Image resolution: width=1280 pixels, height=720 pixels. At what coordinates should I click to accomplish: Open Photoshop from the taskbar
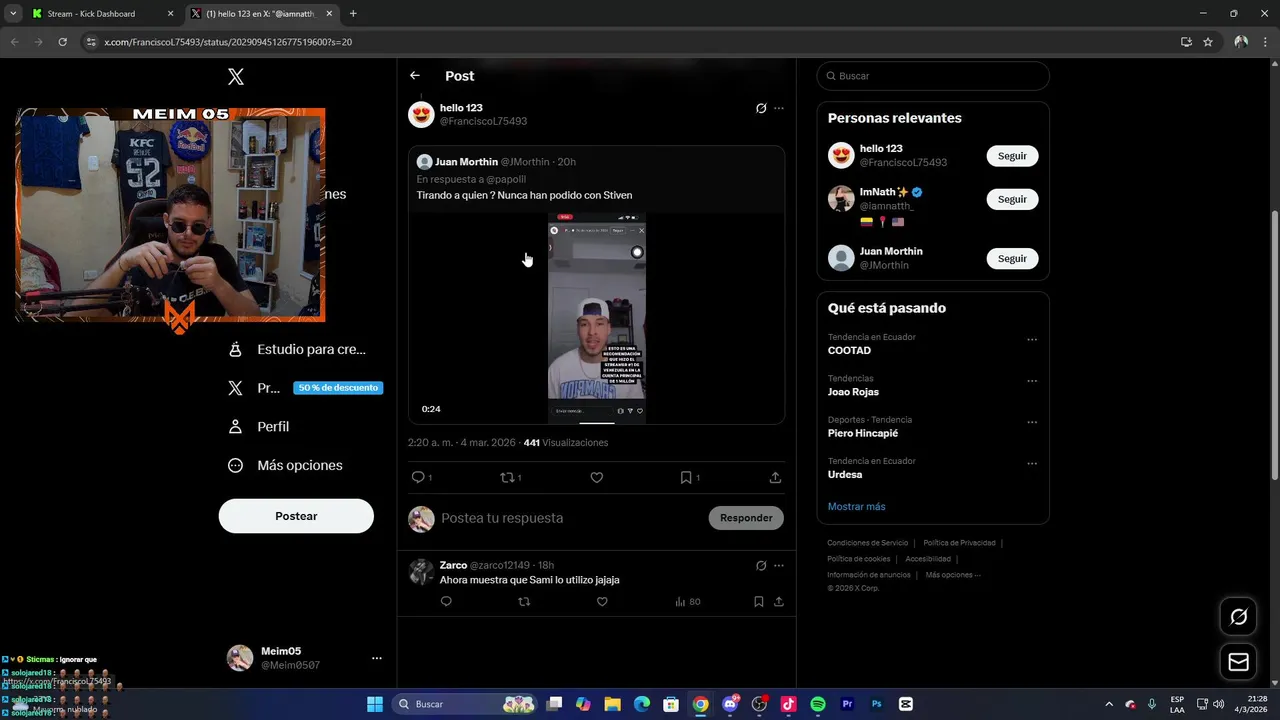point(876,704)
